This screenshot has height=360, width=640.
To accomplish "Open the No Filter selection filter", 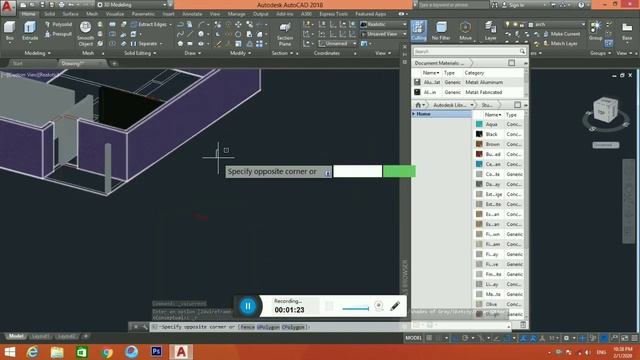I will coord(441,31).
